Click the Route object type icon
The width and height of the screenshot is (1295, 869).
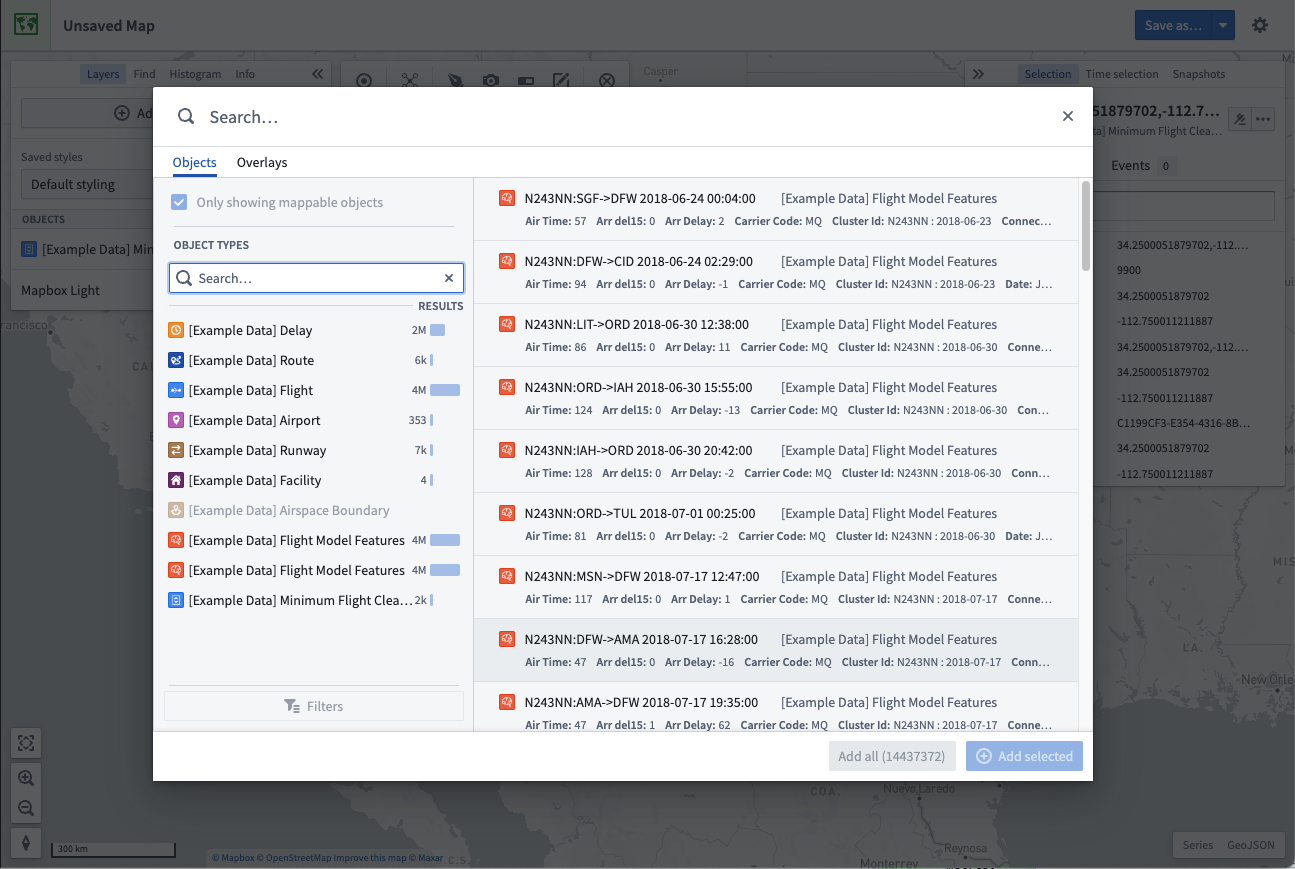pyautogui.click(x=176, y=360)
